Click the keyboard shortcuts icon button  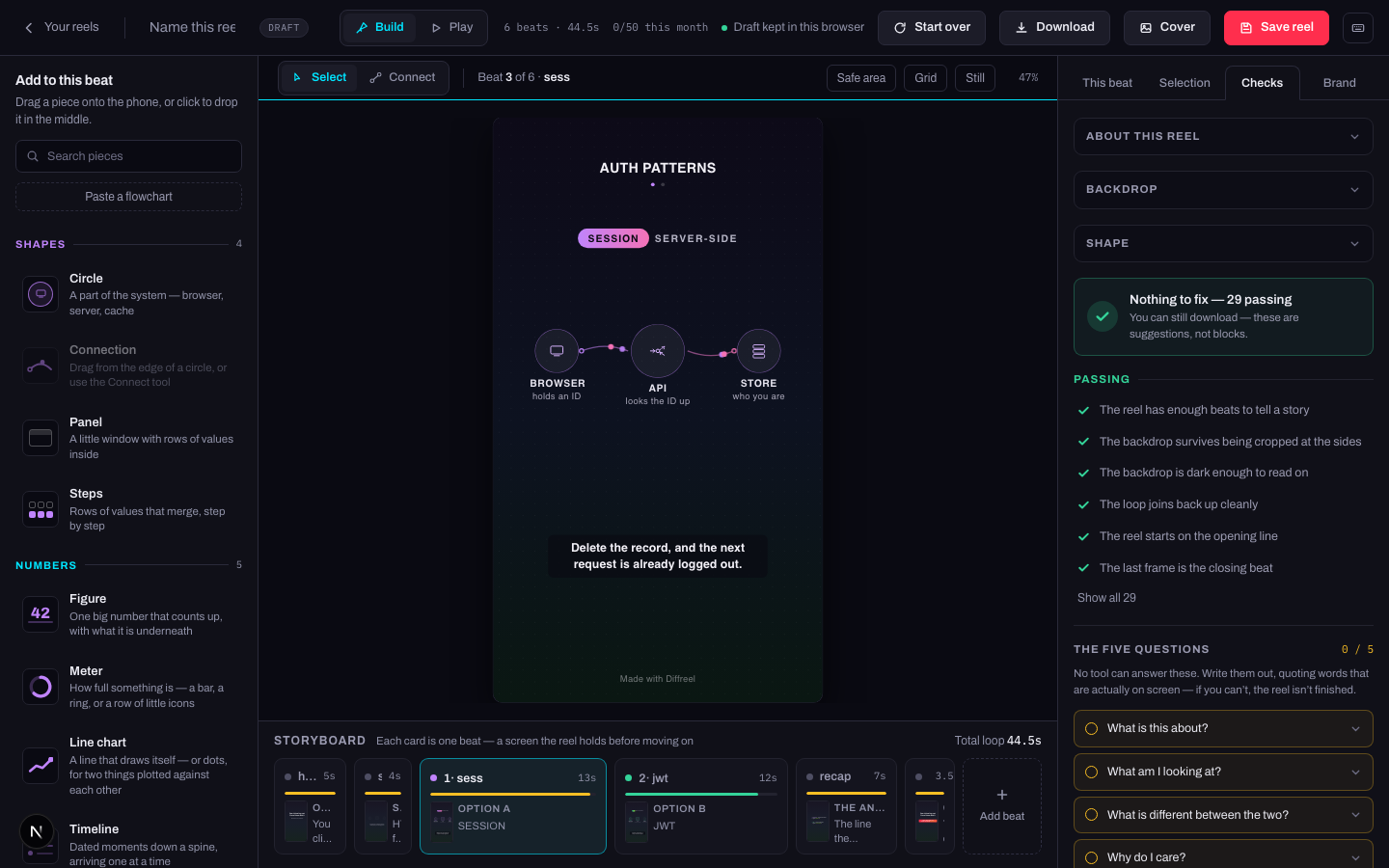1357,28
